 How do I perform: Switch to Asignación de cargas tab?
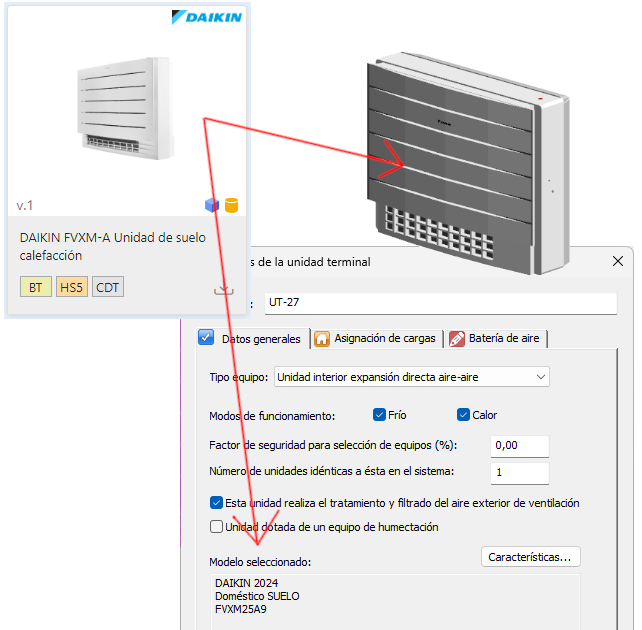coord(377,339)
